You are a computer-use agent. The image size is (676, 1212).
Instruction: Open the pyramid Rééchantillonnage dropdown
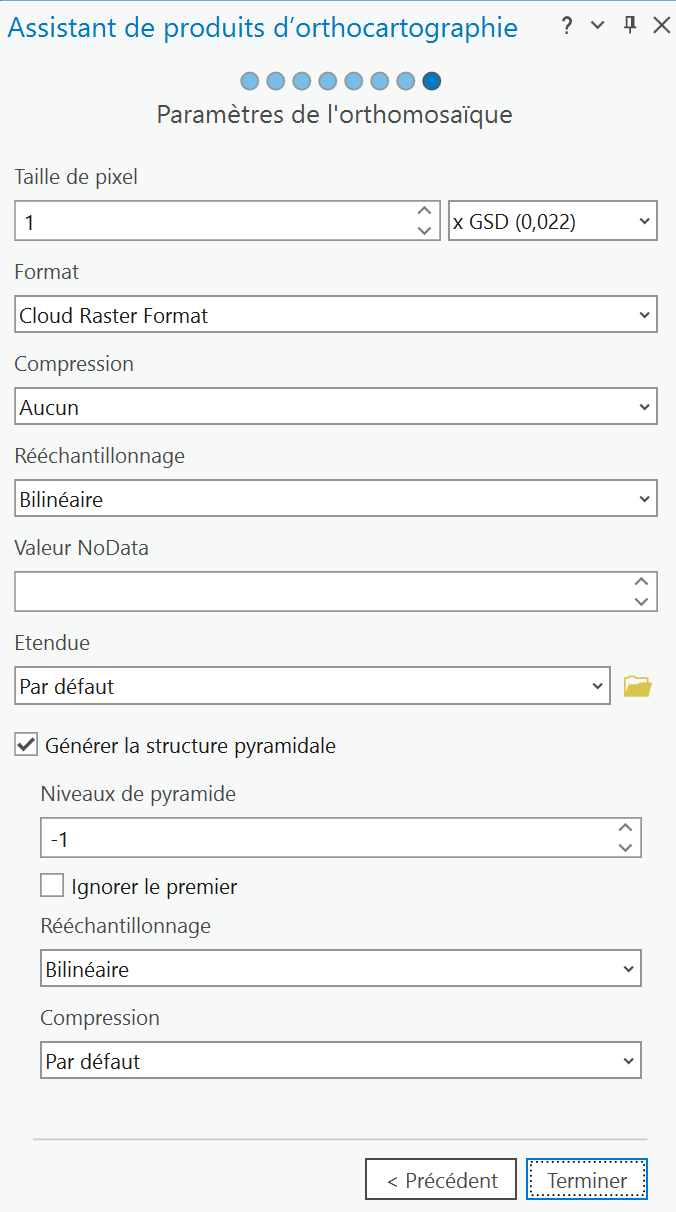point(340,968)
